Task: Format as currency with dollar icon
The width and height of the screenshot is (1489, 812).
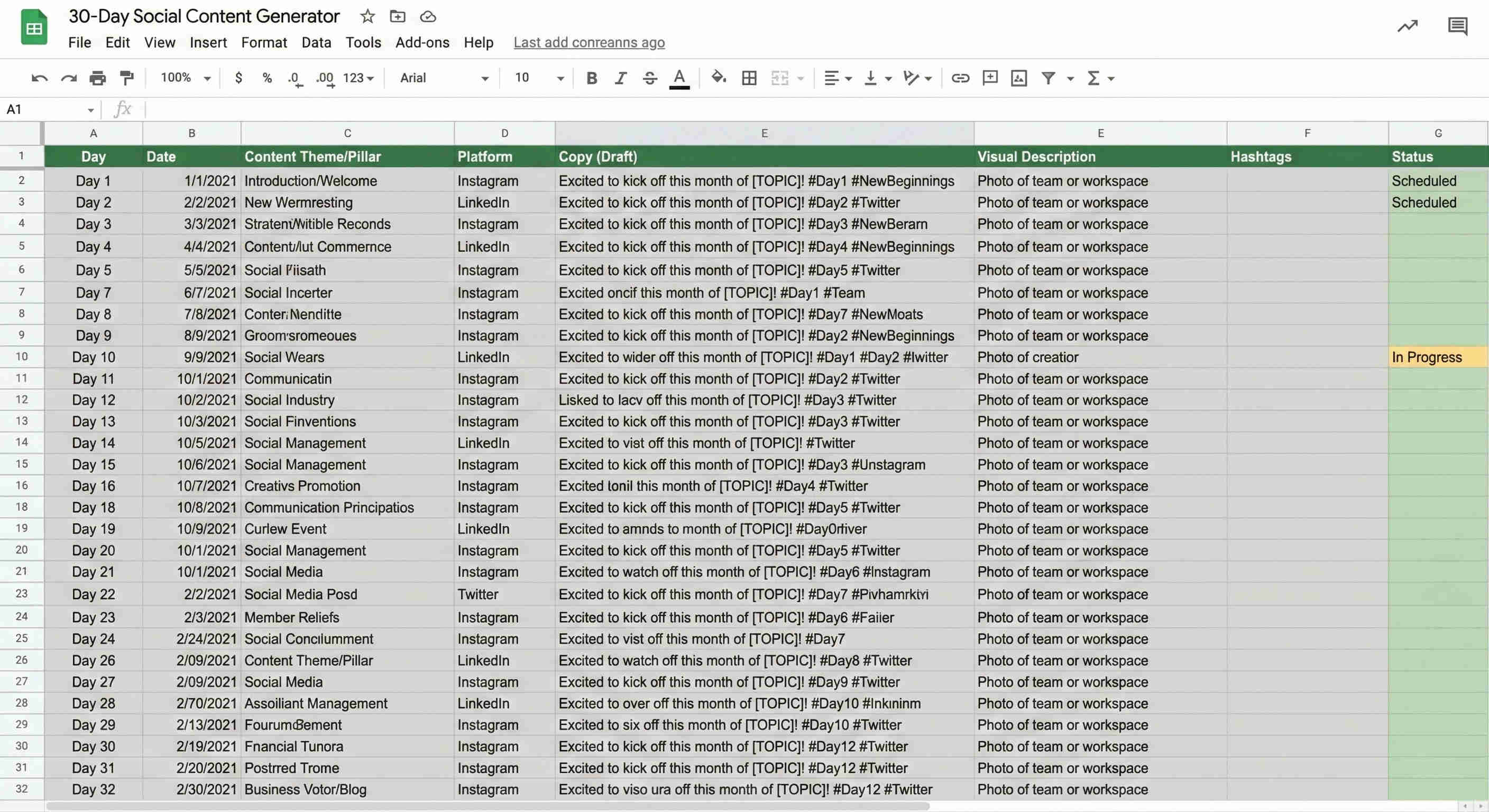Action: click(x=238, y=77)
